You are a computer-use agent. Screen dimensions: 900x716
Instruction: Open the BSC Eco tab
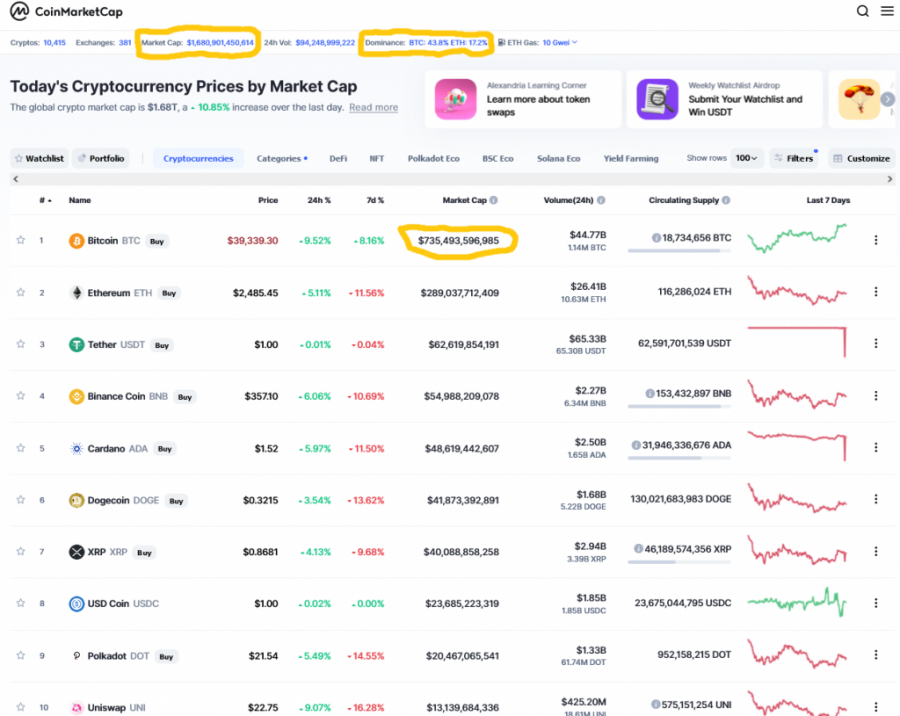click(x=498, y=158)
